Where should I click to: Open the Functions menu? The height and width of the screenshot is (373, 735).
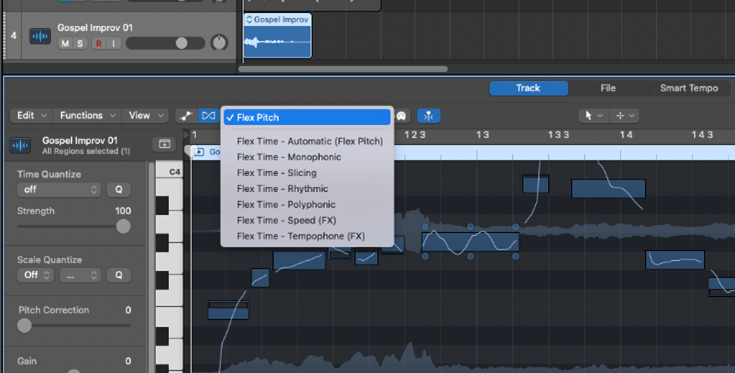click(x=87, y=115)
